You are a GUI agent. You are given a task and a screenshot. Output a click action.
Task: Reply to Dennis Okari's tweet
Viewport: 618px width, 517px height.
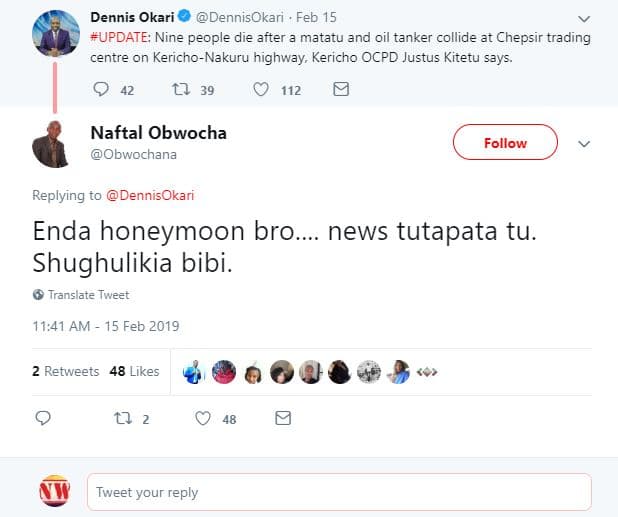point(100,90)
